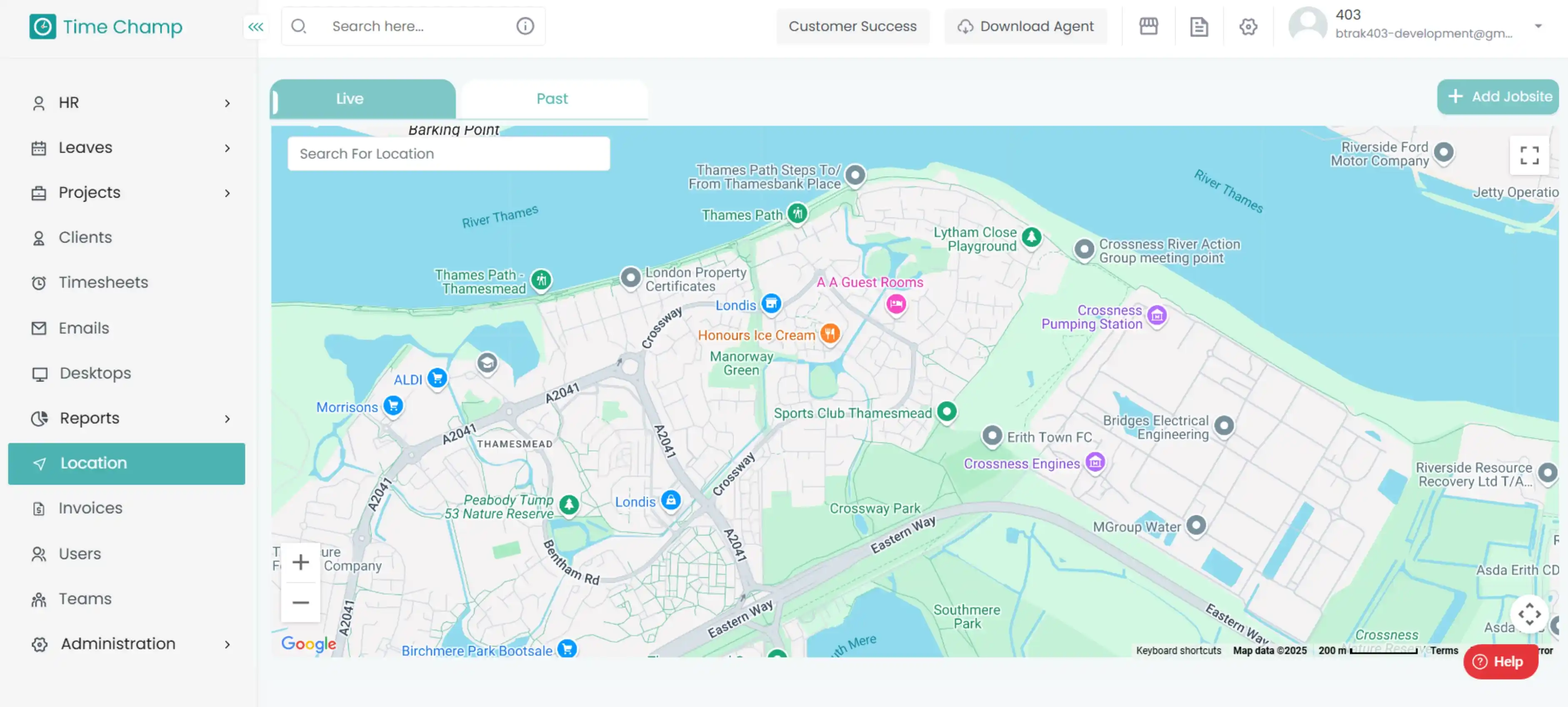Click the Birchmere Park Bootsale marker
This screenshot has height=707, width=1568.
[567, 649]
